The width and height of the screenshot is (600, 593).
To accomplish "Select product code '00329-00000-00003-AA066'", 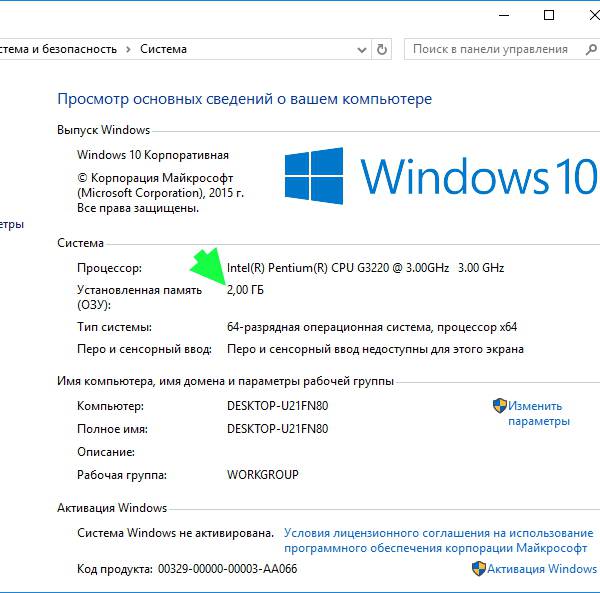I will point(227,569).
